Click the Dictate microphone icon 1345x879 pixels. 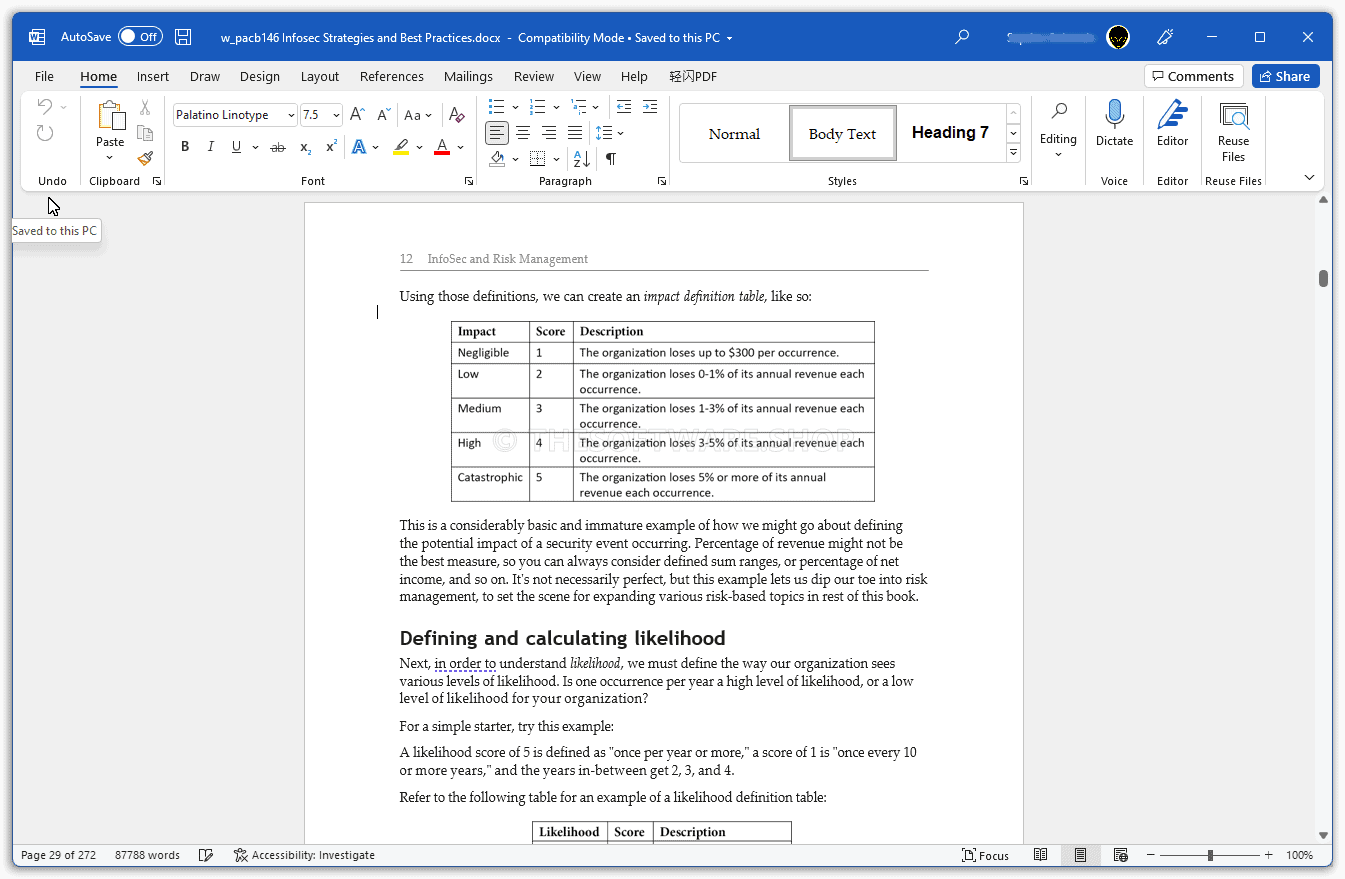[1114, 115]
